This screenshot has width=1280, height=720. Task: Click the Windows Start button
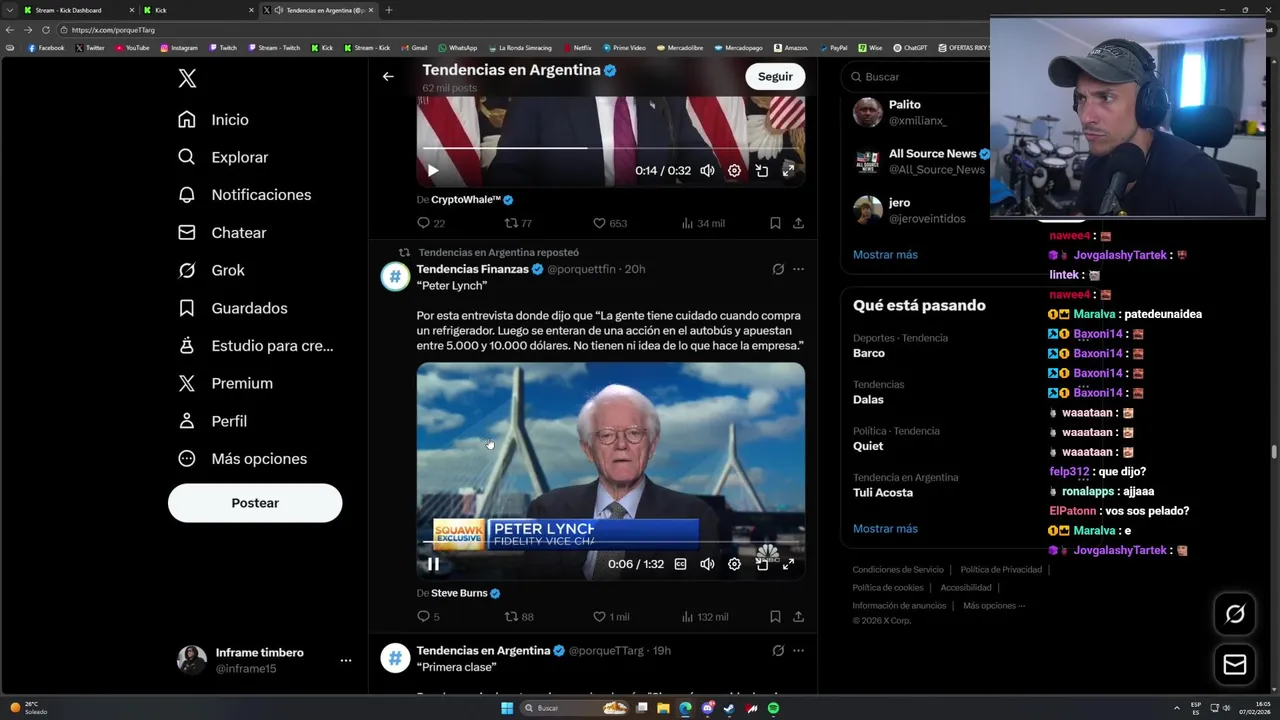point(507,708)
